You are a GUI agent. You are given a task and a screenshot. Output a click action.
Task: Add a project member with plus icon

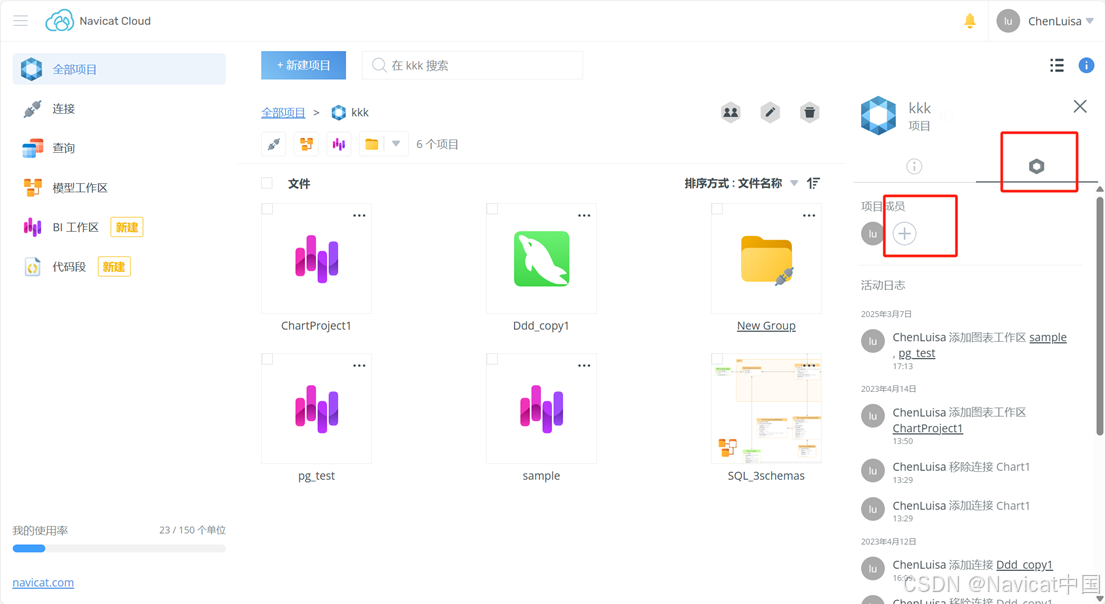tap(904, 233)
